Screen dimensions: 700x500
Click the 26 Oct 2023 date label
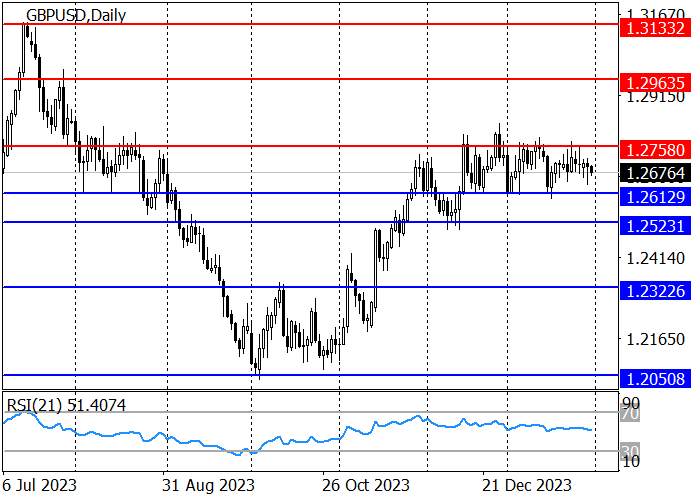click(366, 485)
